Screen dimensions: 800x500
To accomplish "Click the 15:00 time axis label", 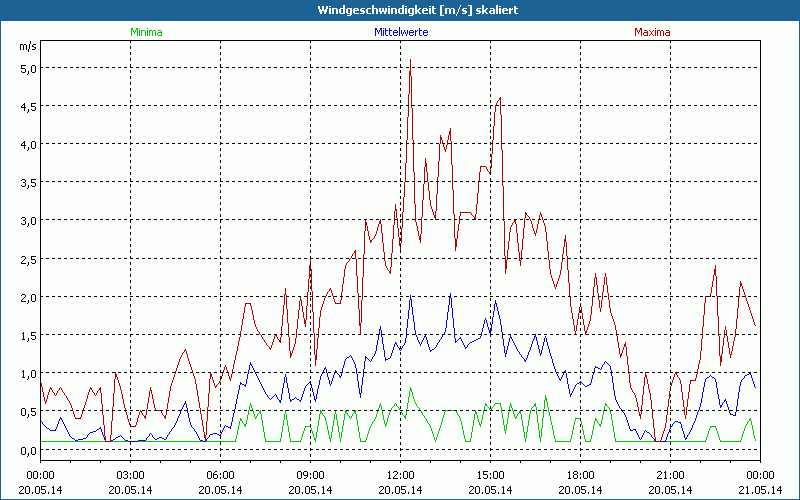I will [x=490, y=475].
